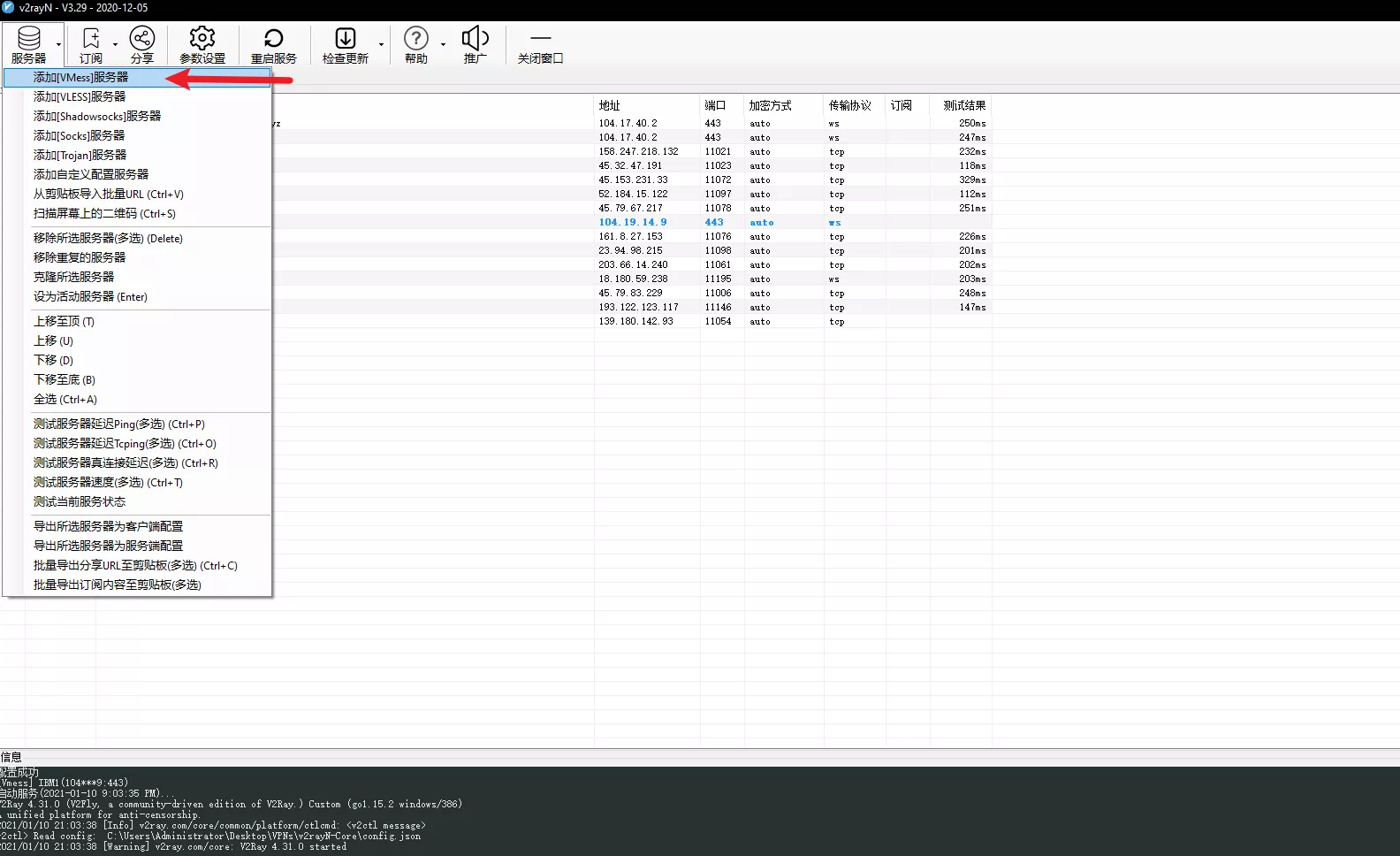Viewport: 1400px width, 856px height.
Task: Click the 重启服务 restart service icon
Action: click(273, 44)
